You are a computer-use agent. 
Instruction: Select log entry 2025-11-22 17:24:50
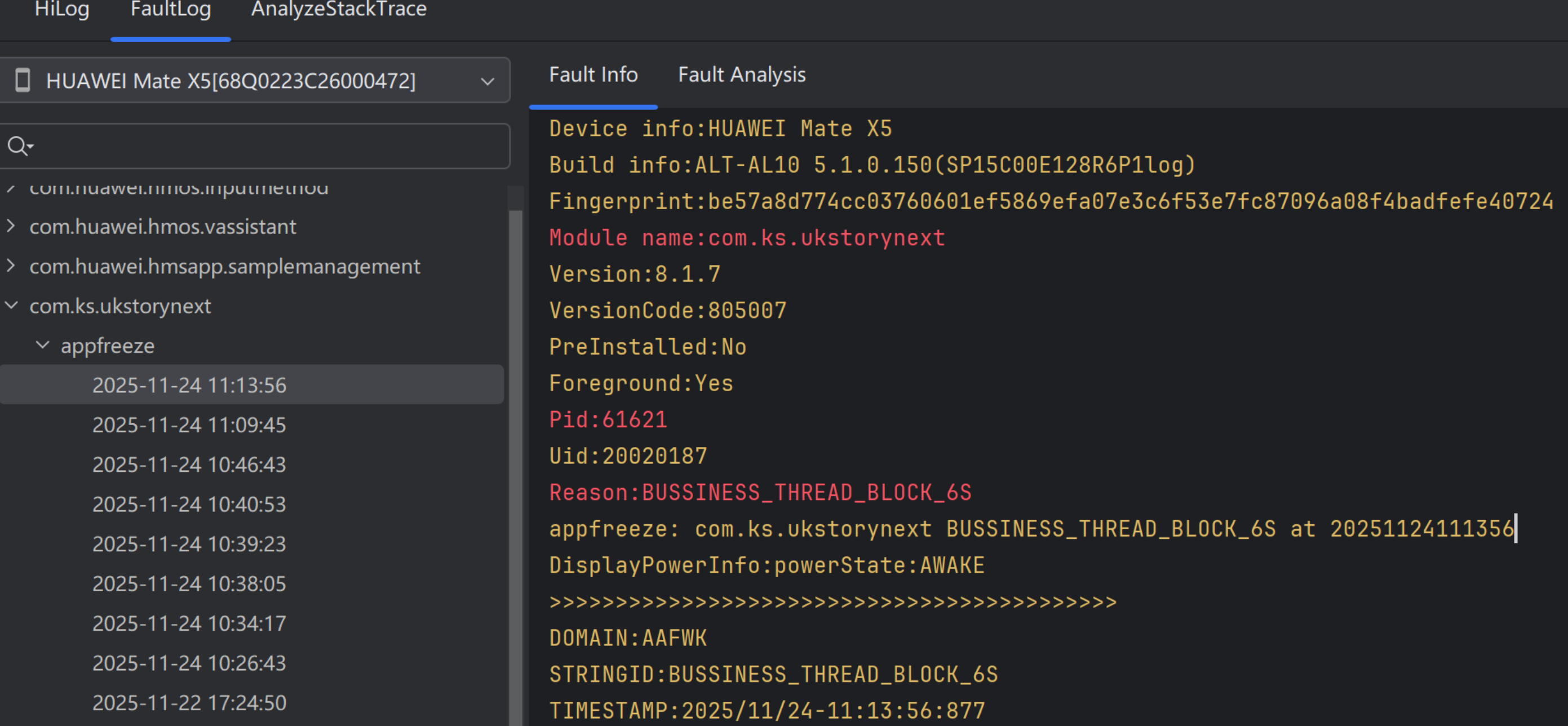coord(189,702)
